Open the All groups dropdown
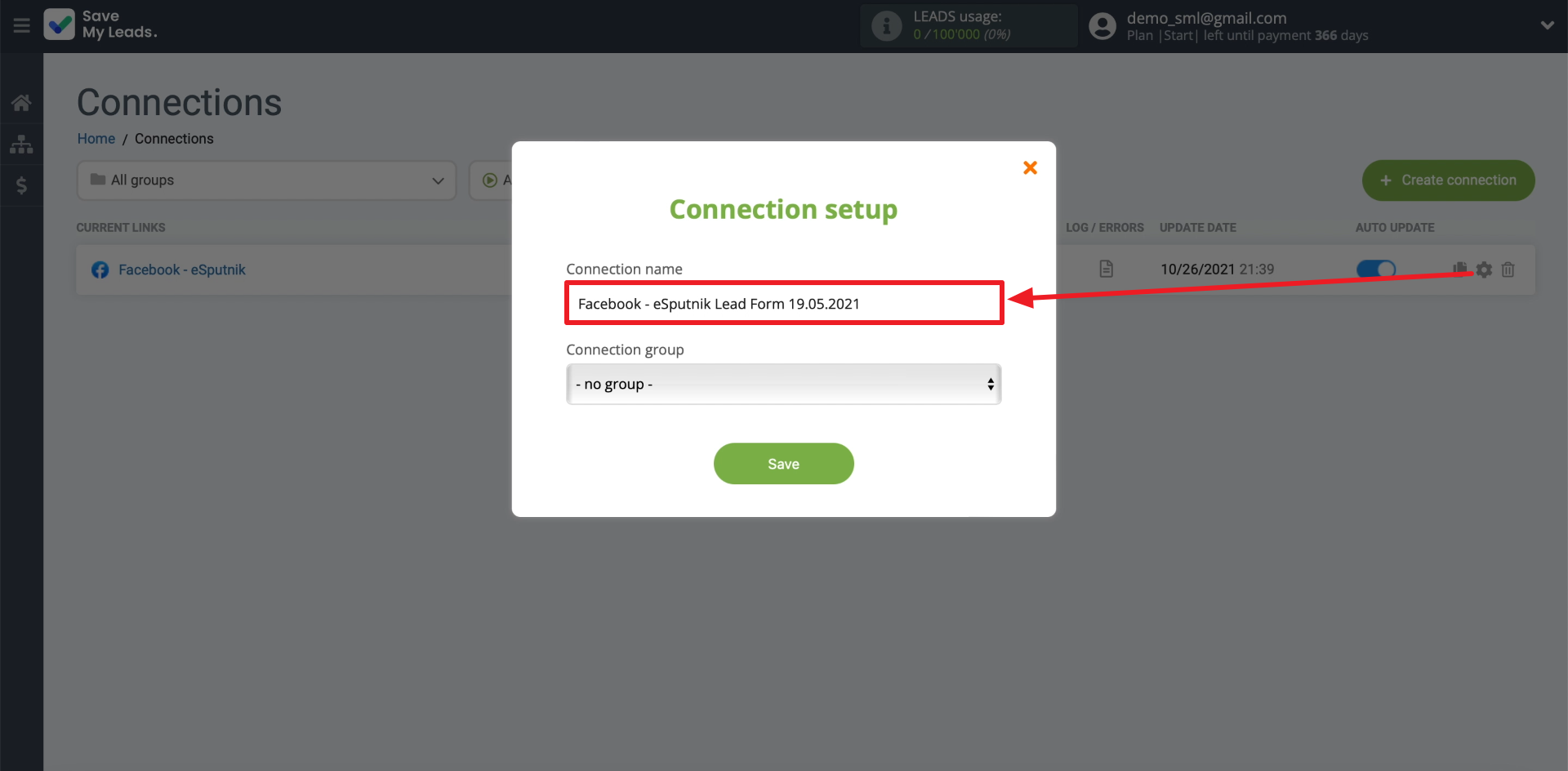This screenshot has width=1568, height=771. tap(267, 180)
